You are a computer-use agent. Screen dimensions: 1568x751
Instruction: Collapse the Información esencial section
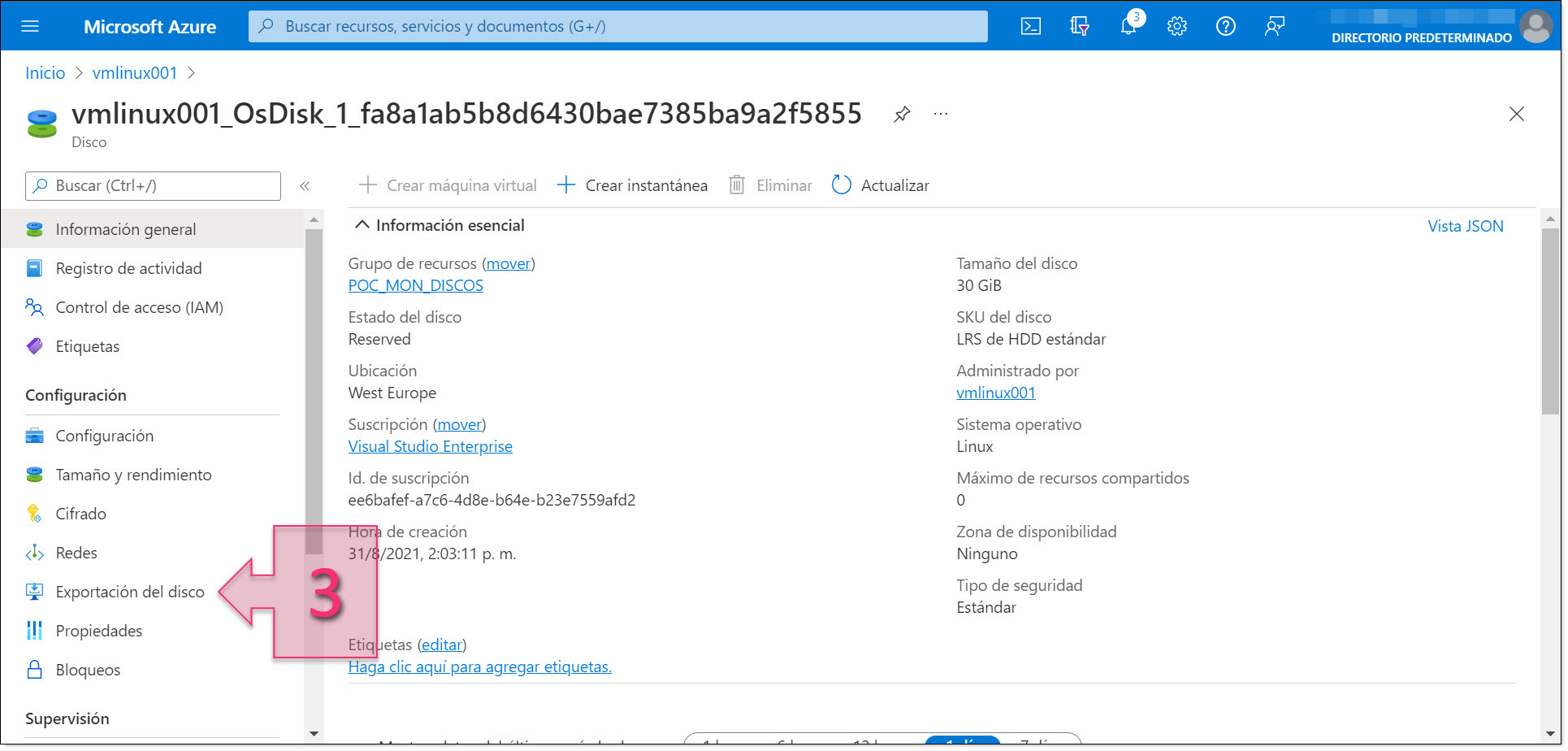pyautogui.click(x=362, y=224)
